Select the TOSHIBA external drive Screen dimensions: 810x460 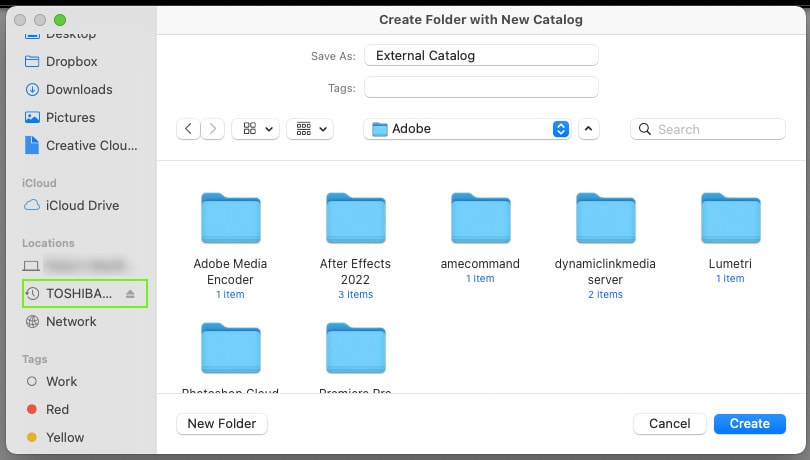pos(85,294)
